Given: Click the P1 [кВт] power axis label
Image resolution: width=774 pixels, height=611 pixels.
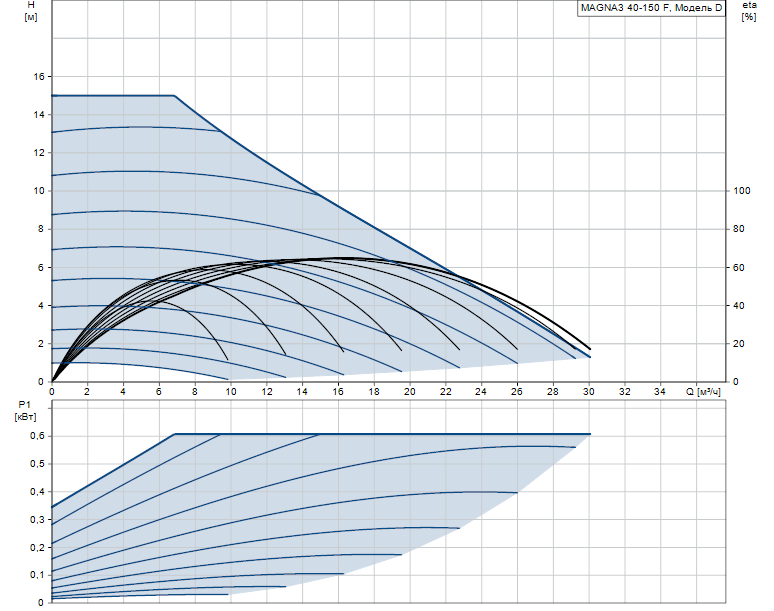Looking at the screenshot, I should tap(25, 411).
